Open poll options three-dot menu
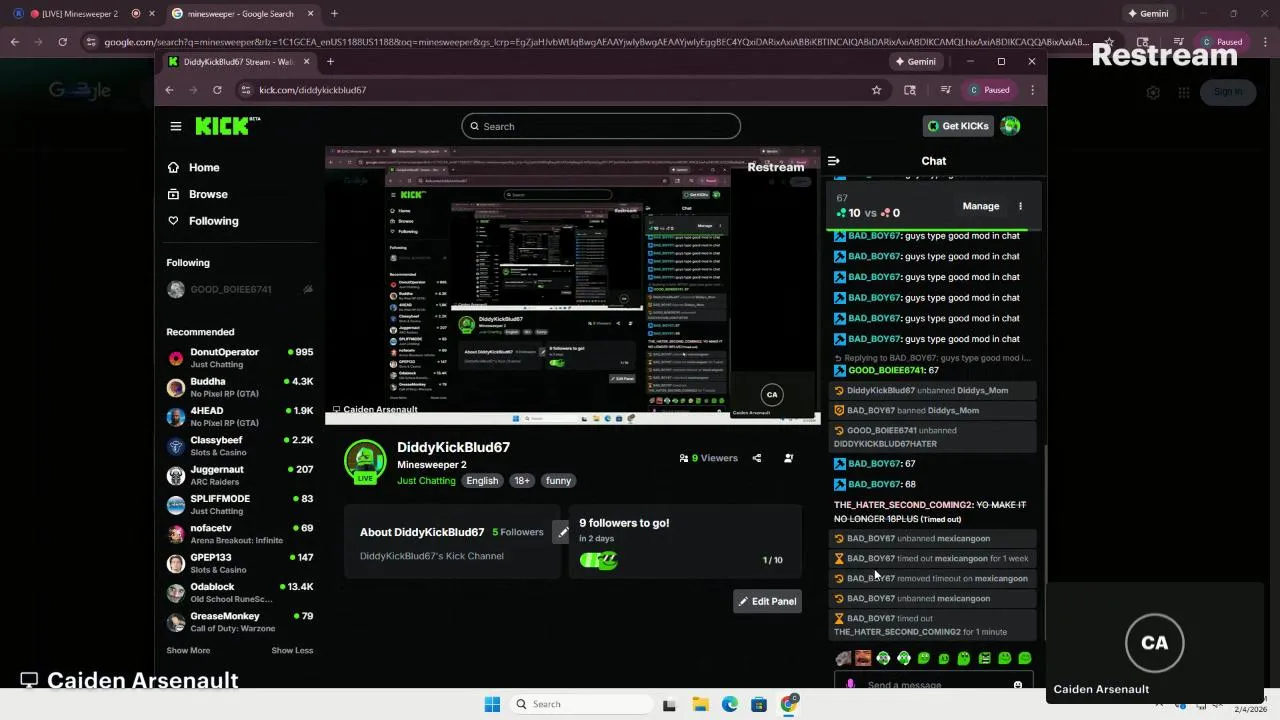Image resolution: width=1280 pixels, height=720 pixels. [x=1020, y=206]
